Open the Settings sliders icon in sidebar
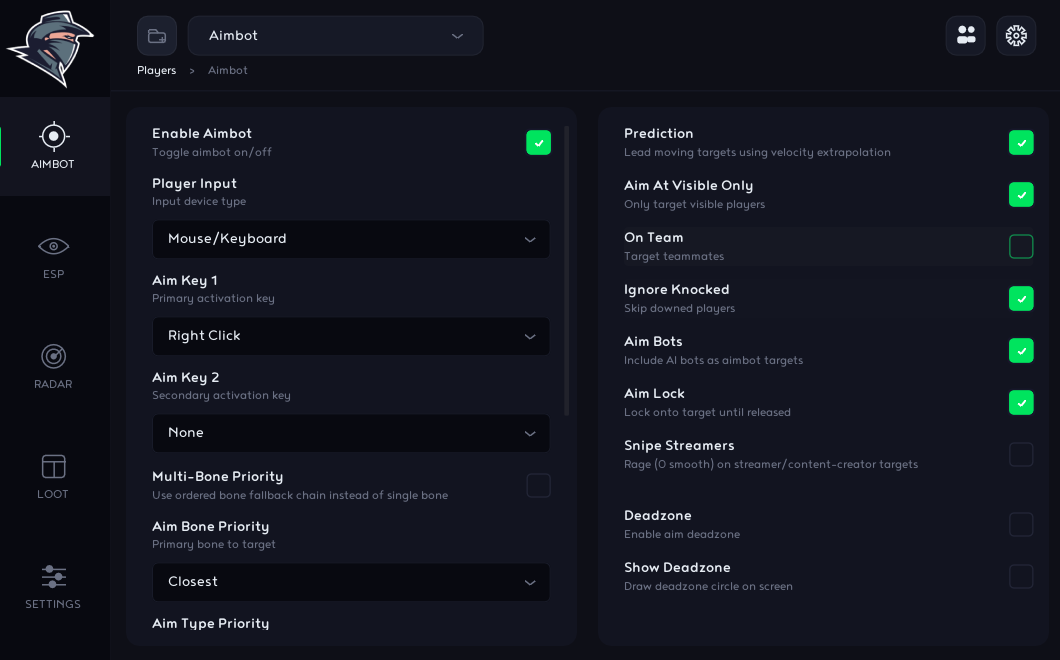Image resolution: width=1060 pixels, height=660 pixels. (x=53, y=577)
